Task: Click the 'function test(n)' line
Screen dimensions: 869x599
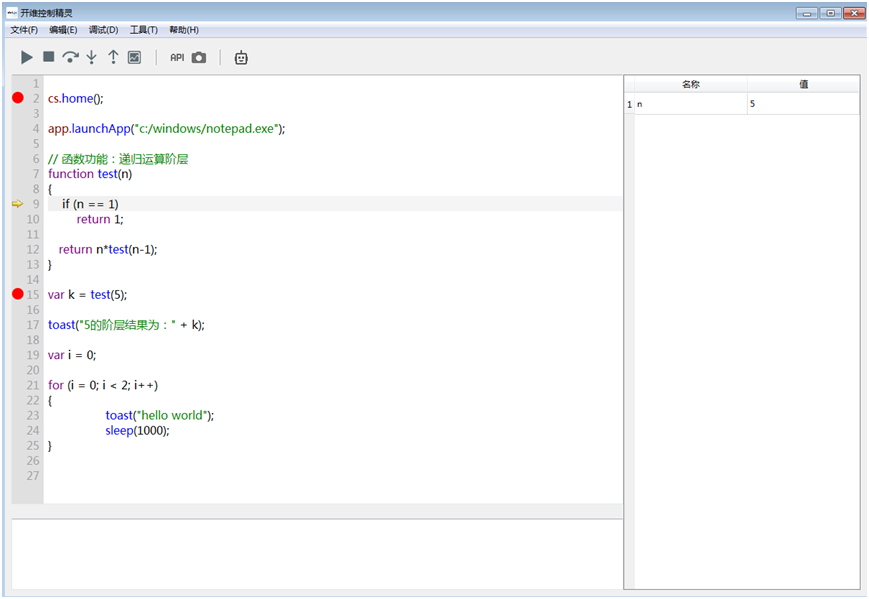Action: 90,174
